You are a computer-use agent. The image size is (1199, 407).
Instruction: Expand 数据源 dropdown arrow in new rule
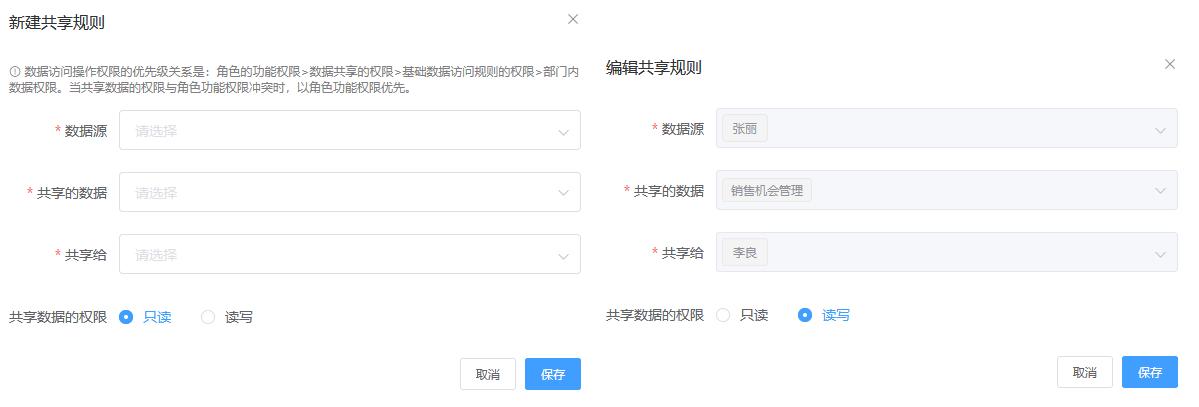(x=564, y=132)
